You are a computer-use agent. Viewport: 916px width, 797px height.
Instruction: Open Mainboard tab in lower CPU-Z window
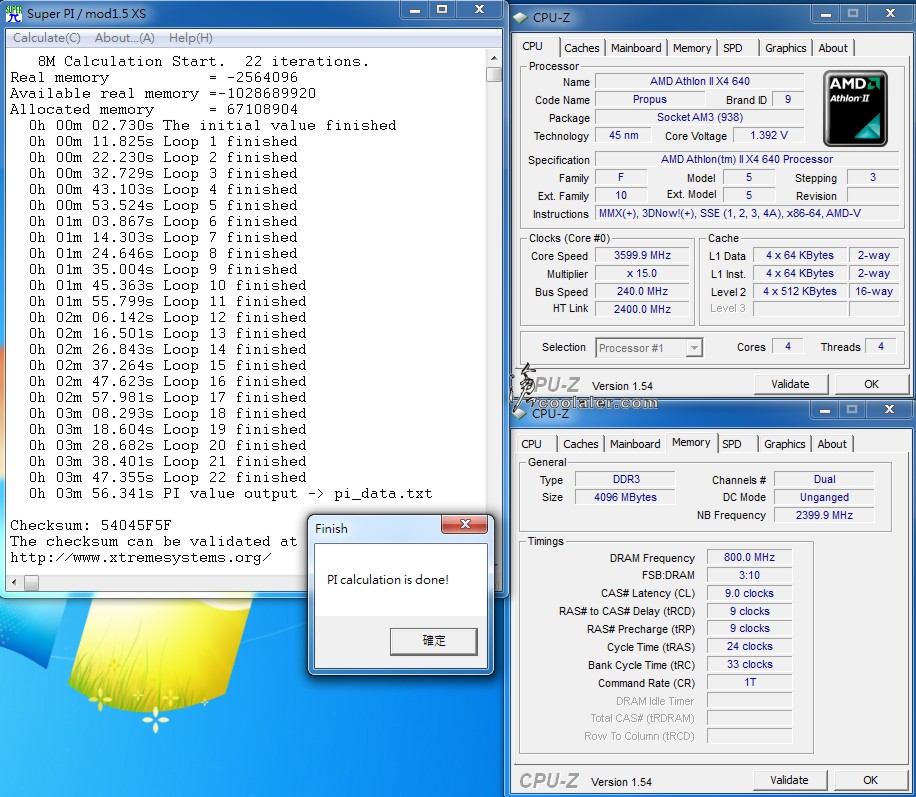[x=635, y=444]
